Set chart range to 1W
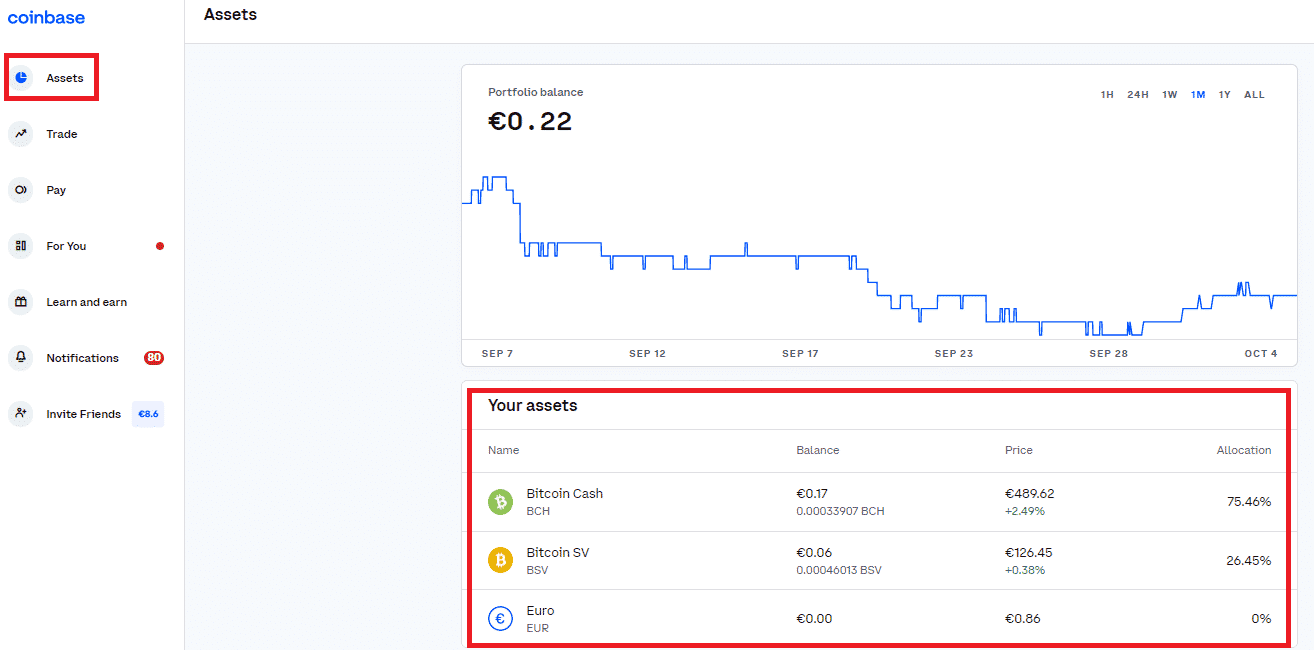This screenshot has height=650, width=1315. pyautogui.click(x=1169, y=95)
